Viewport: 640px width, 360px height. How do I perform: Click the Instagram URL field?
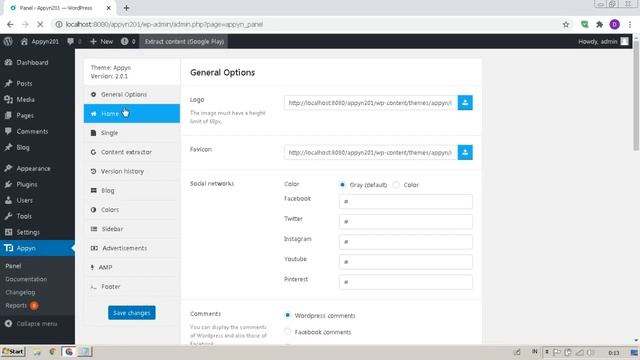pyautogui.click(x=406, y=242)
